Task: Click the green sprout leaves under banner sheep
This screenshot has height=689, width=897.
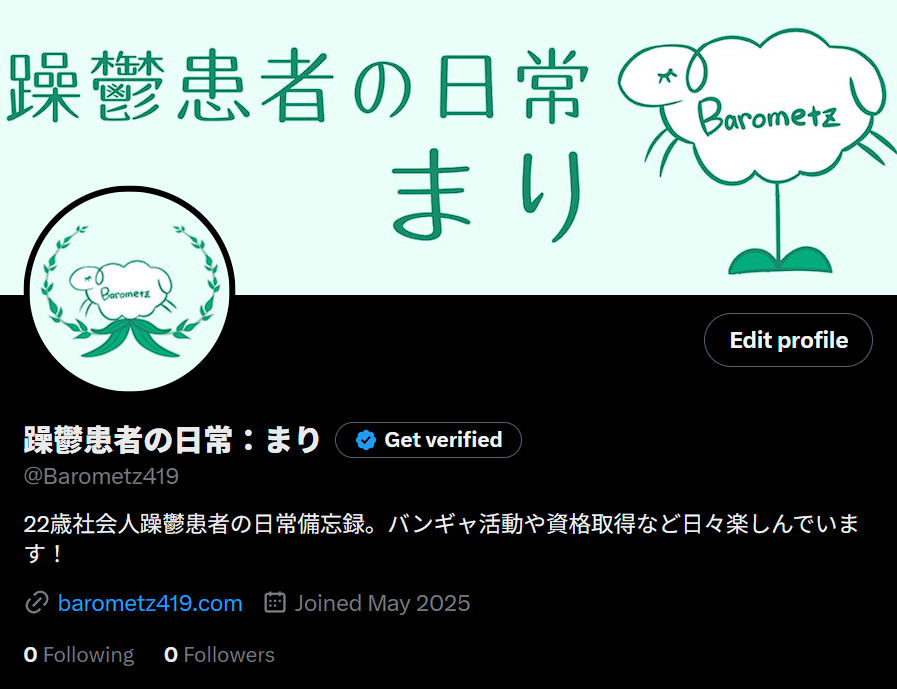Action: [x=780, y=260]
